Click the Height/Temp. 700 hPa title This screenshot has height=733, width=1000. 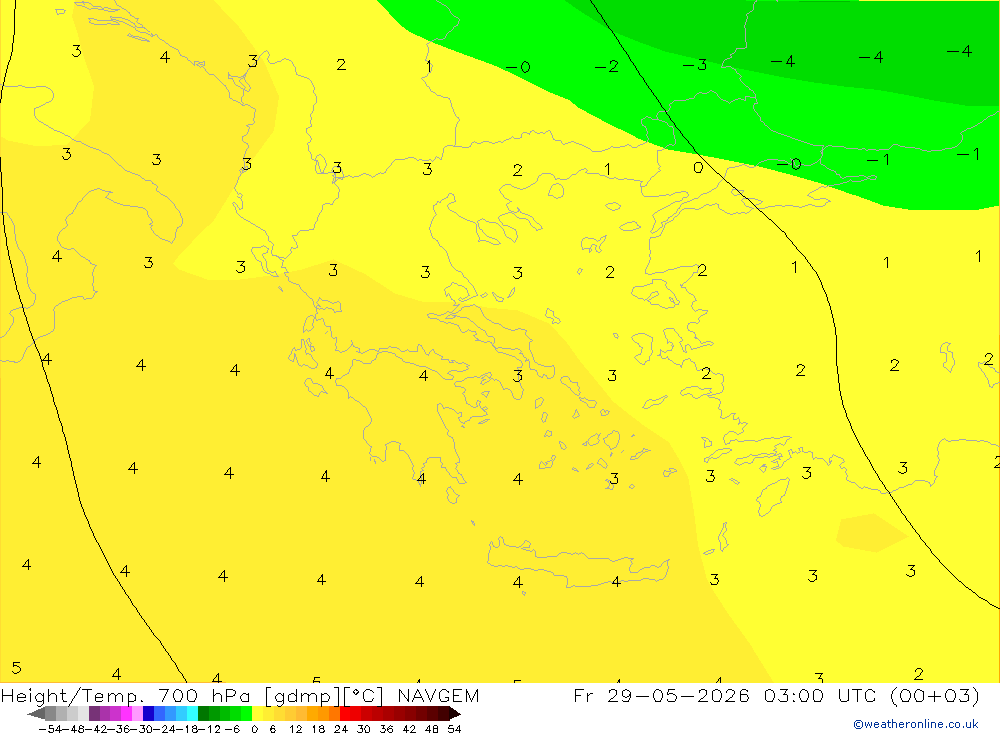(x=126, y=696)
